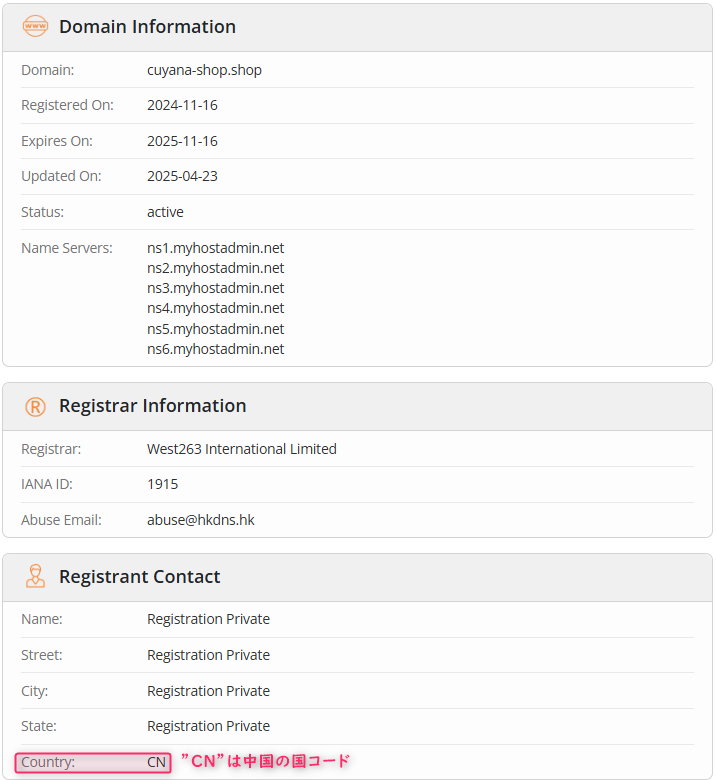Click the Registrar Information heading
Screen dimensions: 716x780
[x=153, y=405]
